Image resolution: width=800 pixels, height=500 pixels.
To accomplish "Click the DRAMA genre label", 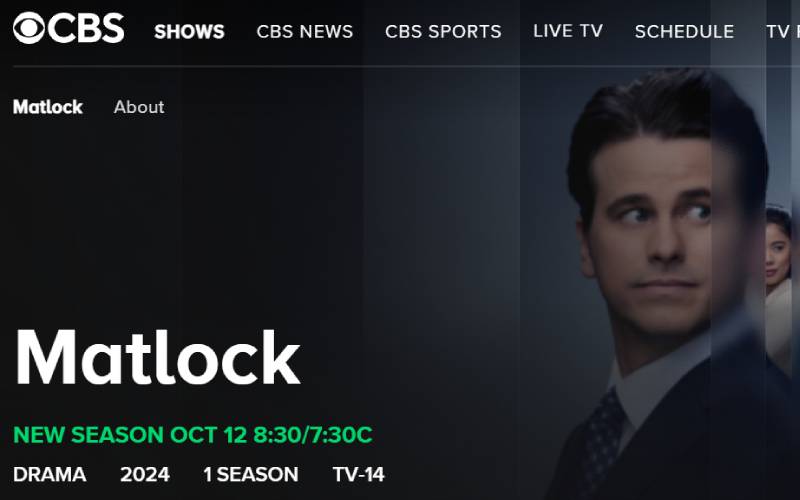I will tap(49, 474).
